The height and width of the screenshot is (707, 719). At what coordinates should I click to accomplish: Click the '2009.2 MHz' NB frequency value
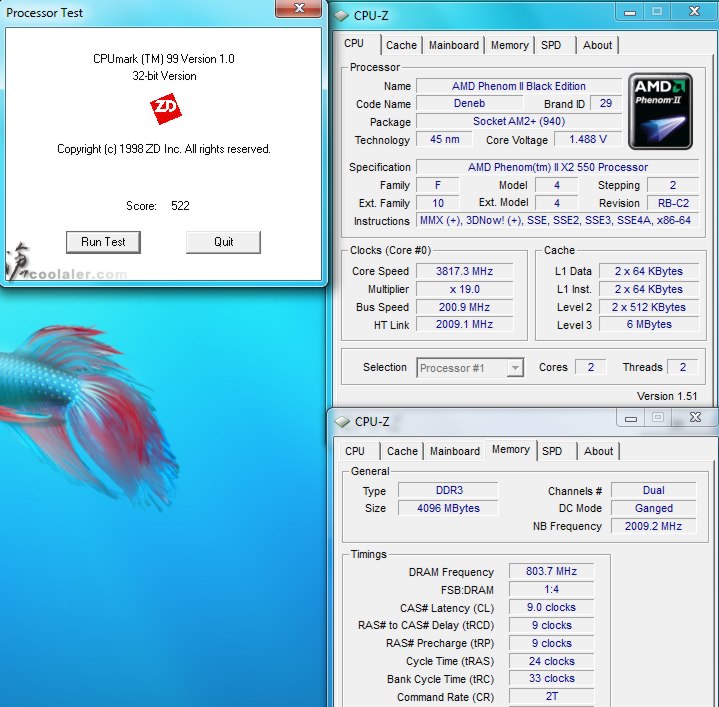[x=653, y=526]
